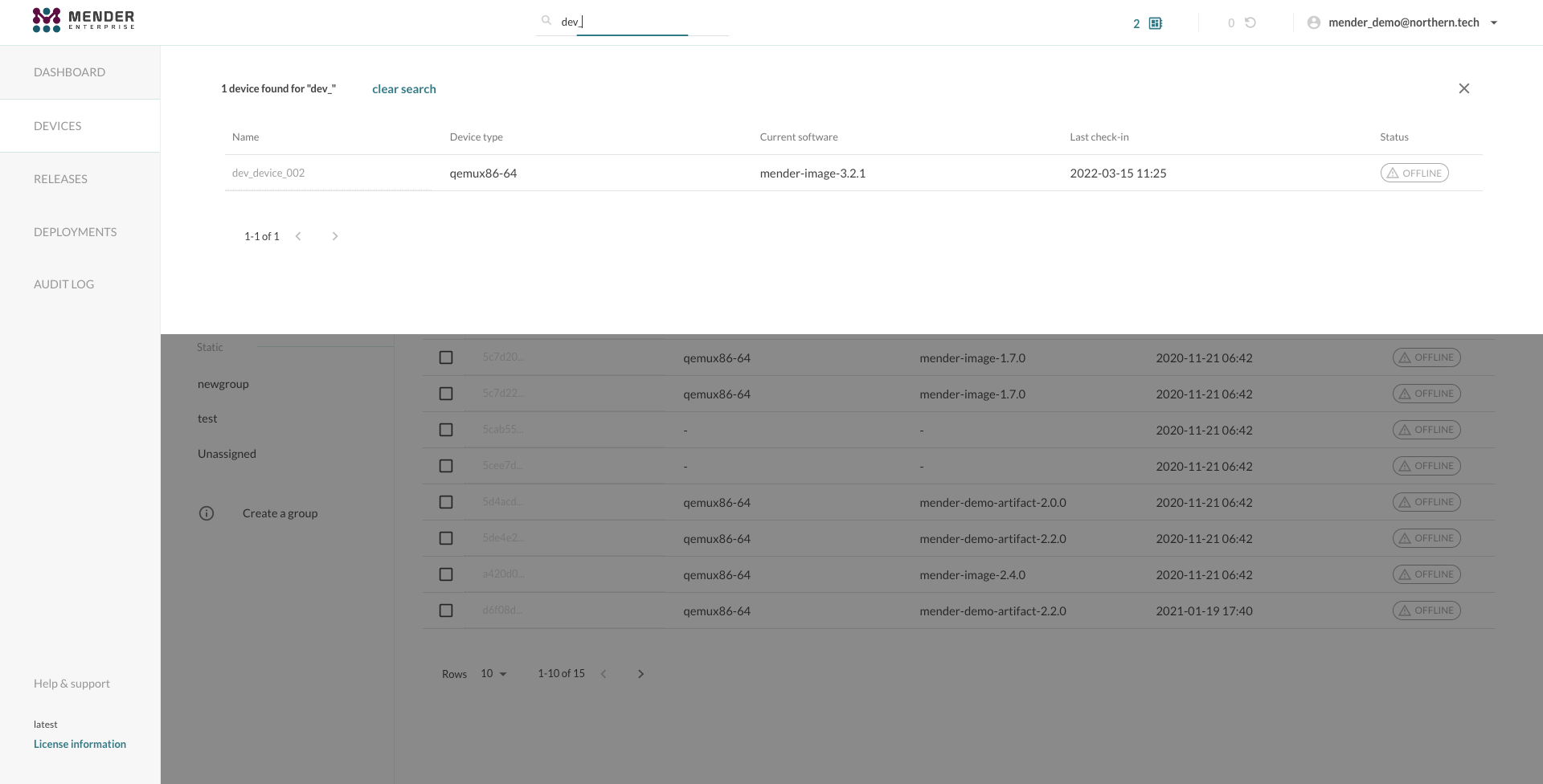The image size is (1543, 784).
Task: Click the clear search link
Action: pyautogui.click(x=403, y=88)
